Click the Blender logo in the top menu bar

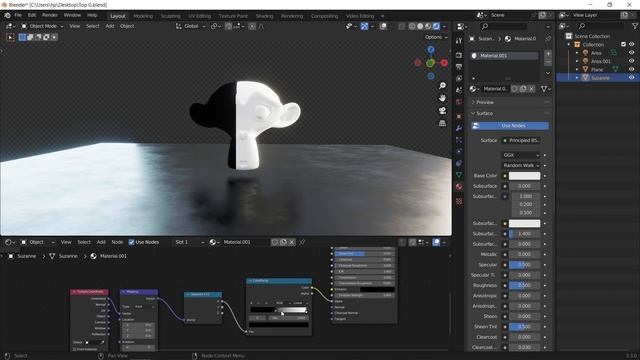(x=7, y=15)
